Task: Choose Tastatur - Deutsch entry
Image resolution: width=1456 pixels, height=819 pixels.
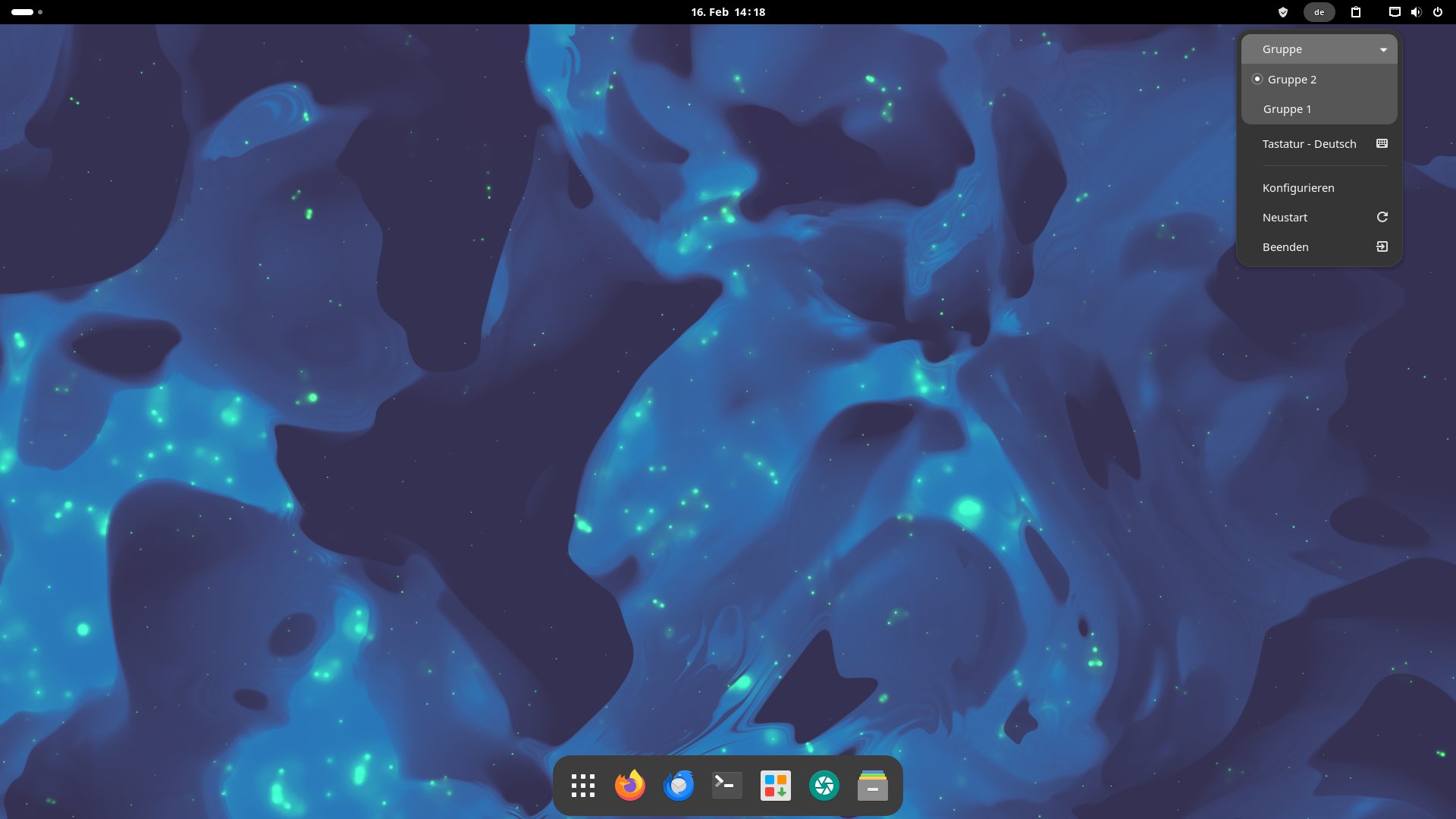Action: click(1309, 144)
